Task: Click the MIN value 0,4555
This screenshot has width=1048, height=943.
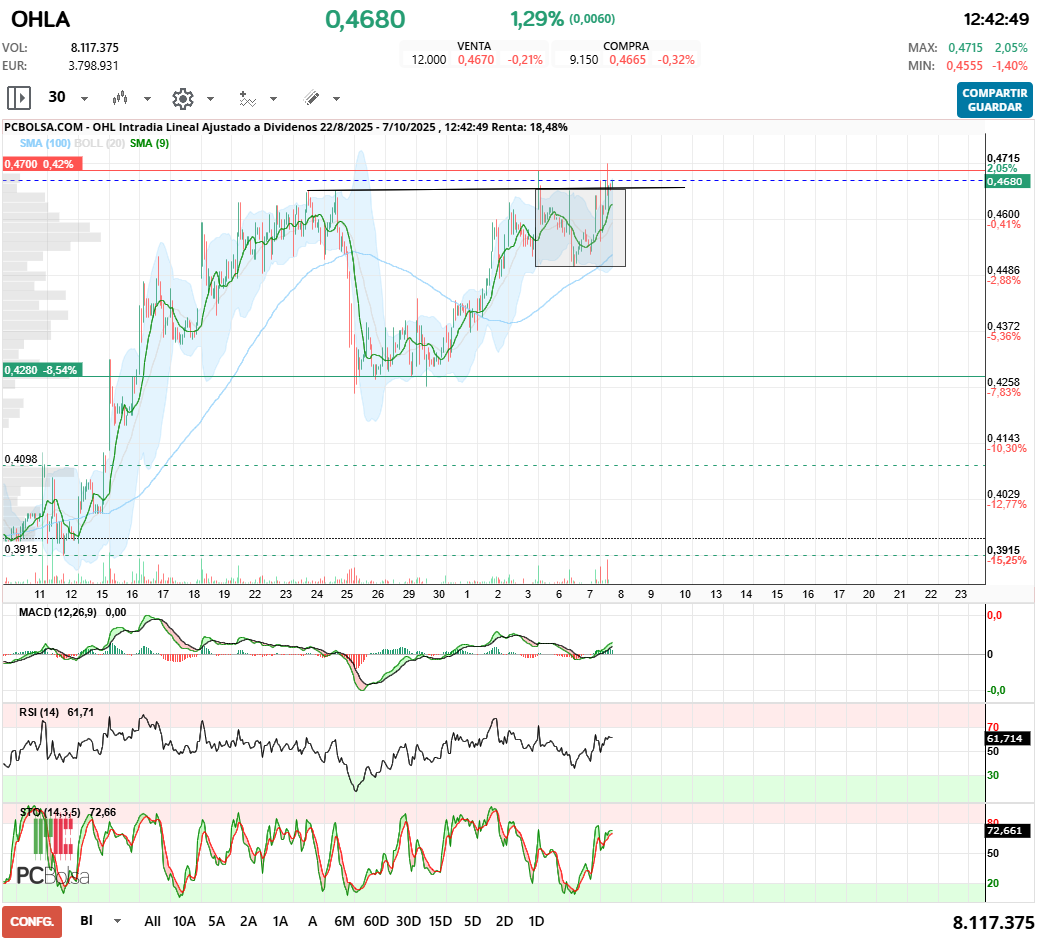Action: [x=964, y=65]
